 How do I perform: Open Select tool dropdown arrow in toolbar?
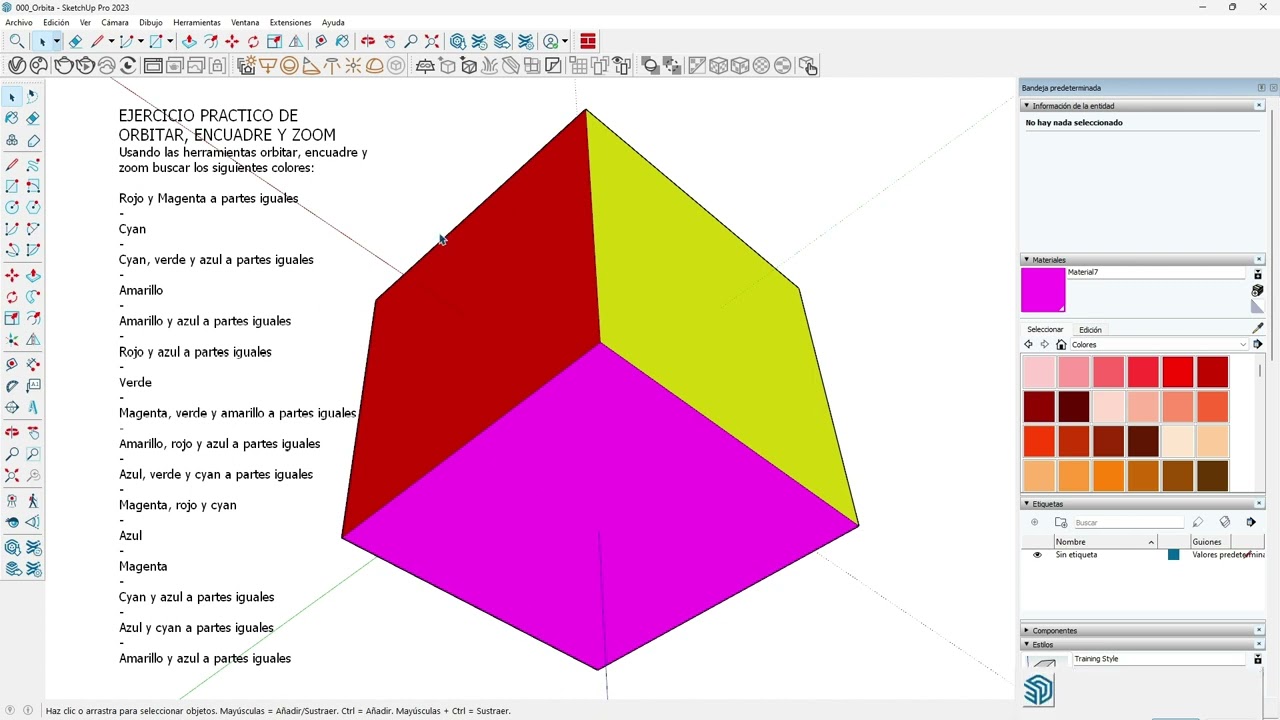click(x=57, y=41)
